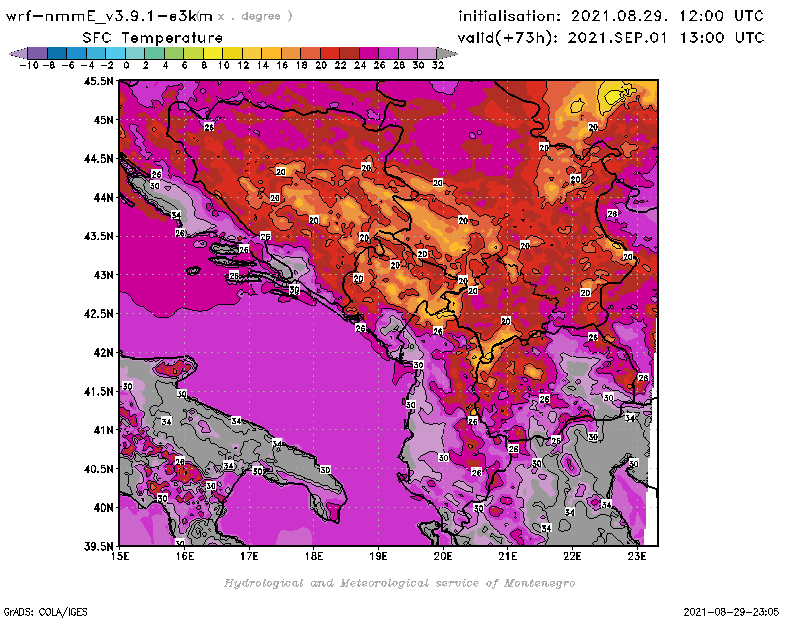This screenshot has width=800, height=618.
Task: Click the legend scale label '-10'
Action: click(x=29, y=65)
